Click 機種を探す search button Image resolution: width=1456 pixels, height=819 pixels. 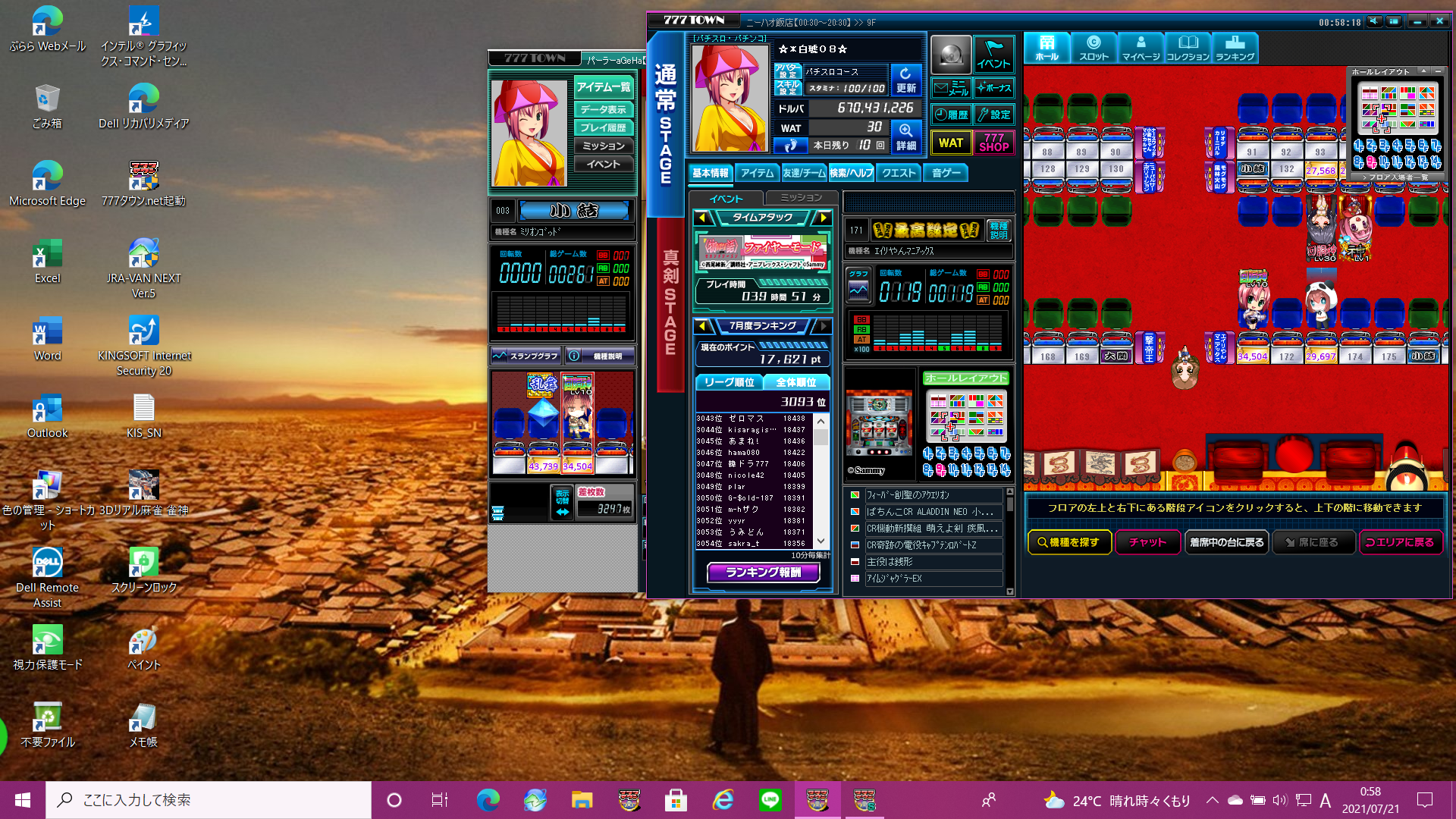pyautogui.click(x=1069, y=542)
